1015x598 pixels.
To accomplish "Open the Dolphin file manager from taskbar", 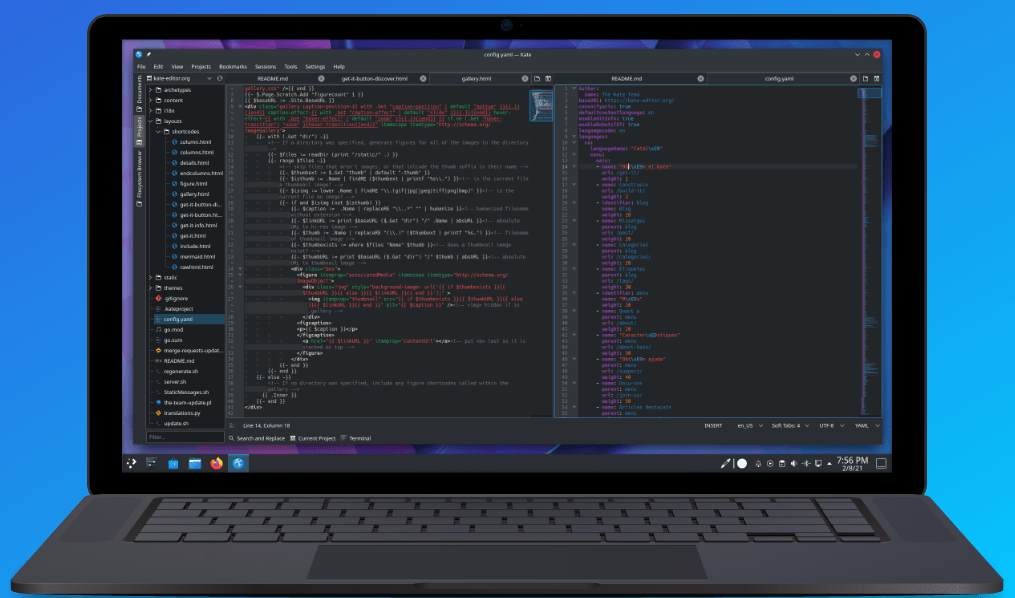I will (x=195, y=463).
